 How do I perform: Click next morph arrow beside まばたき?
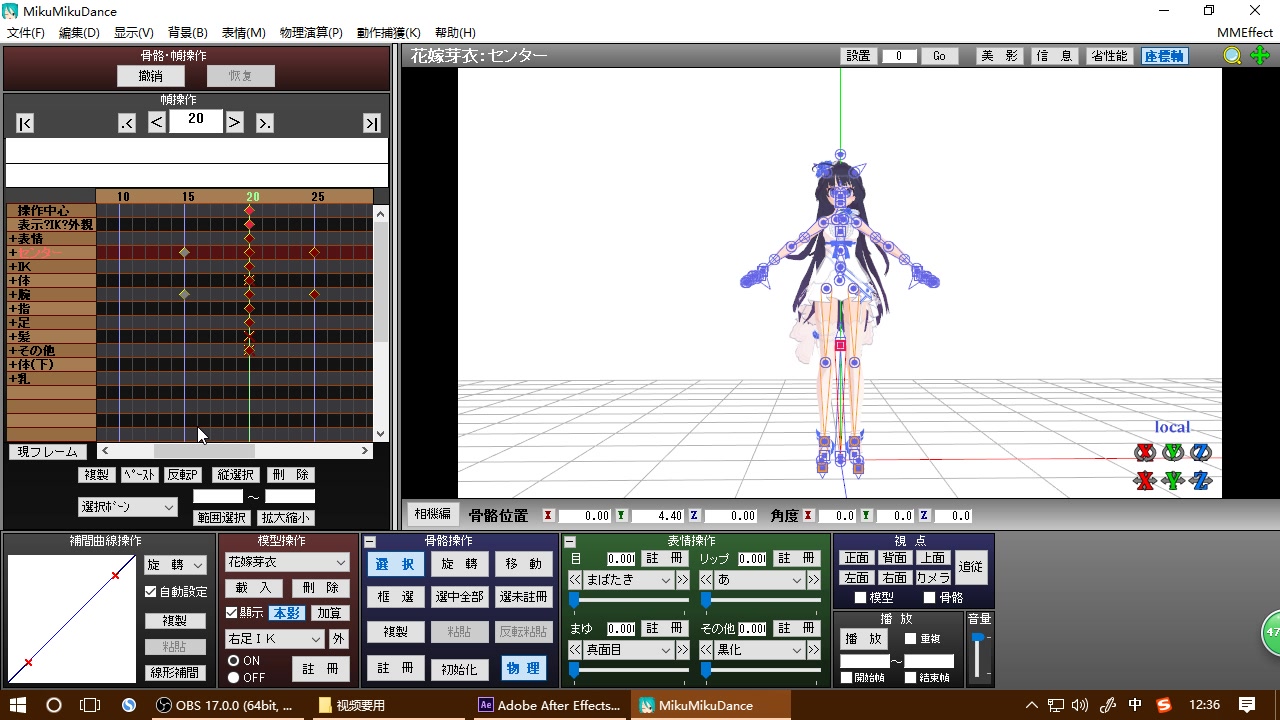pyautogui.click(x=682, y=580)
